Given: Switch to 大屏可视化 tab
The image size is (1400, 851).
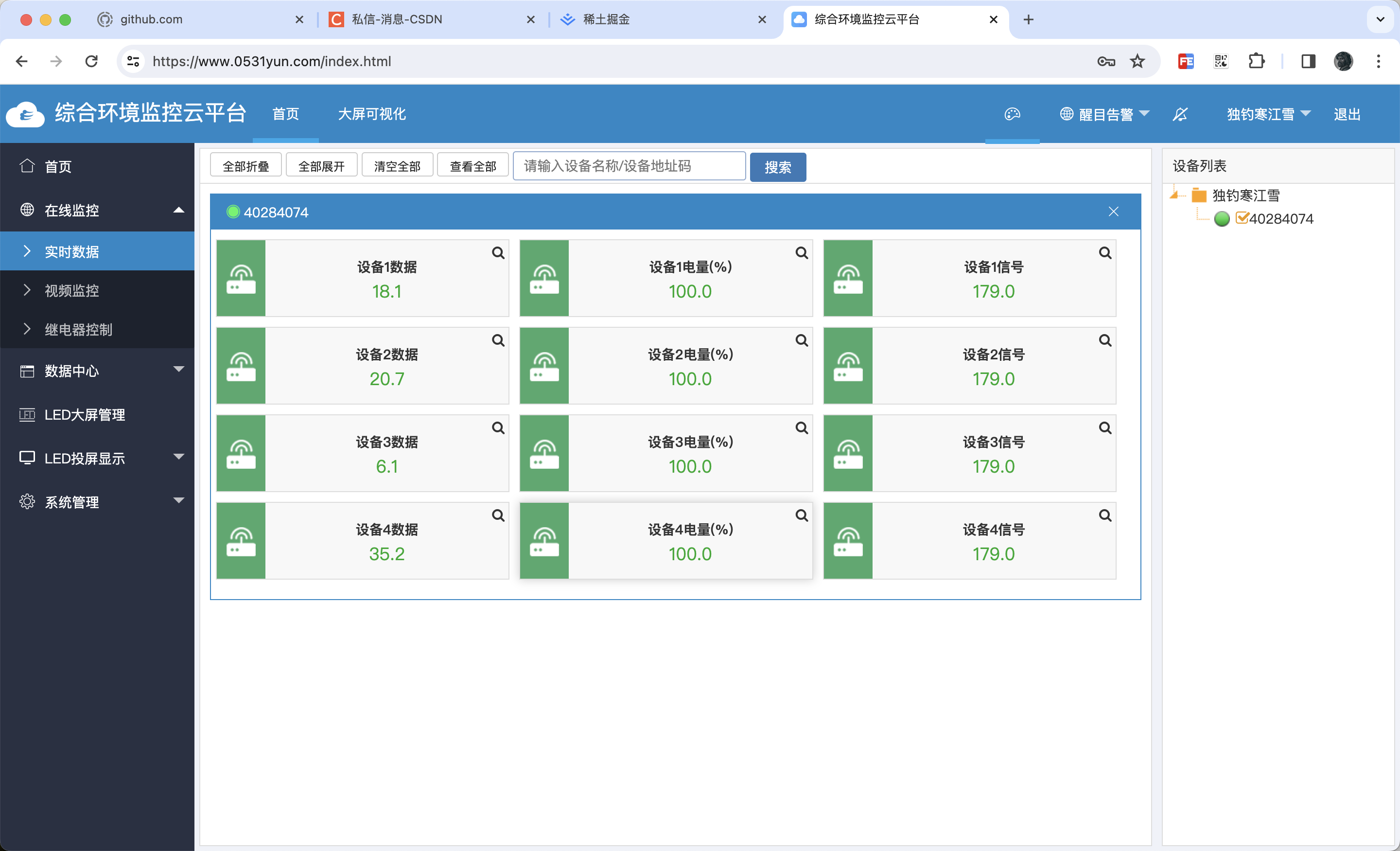Looking at the screenshot, I should coord(371,114).
